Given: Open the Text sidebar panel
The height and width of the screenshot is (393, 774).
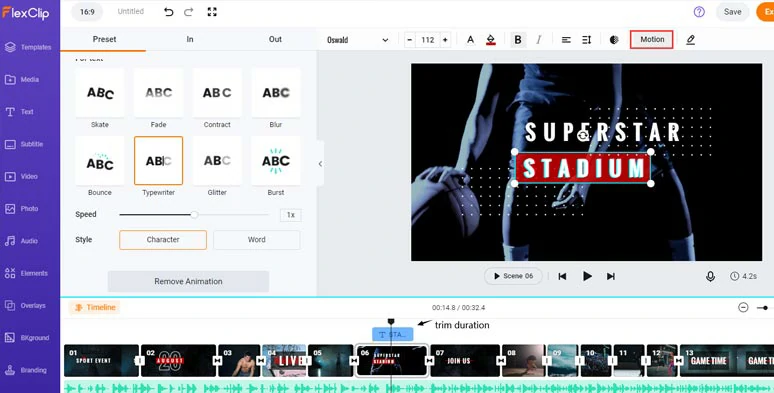Looking at the screenshot, I should (20, 112).
